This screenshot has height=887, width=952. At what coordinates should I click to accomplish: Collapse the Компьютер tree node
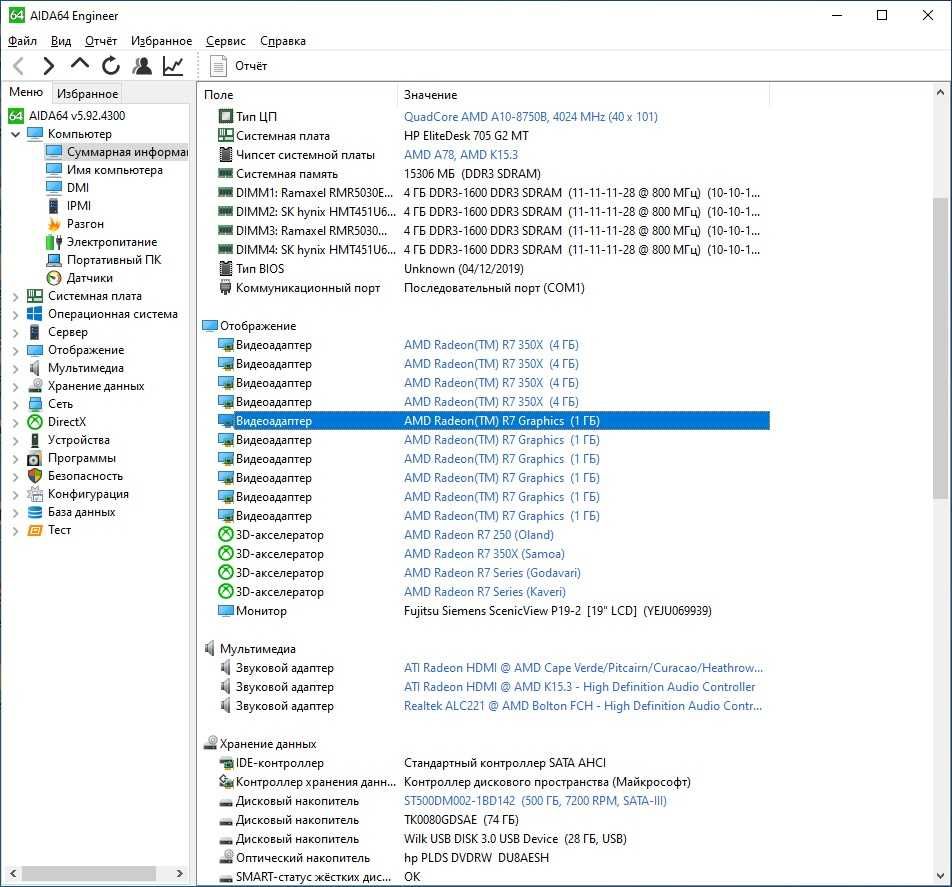[x=16, y=134]
